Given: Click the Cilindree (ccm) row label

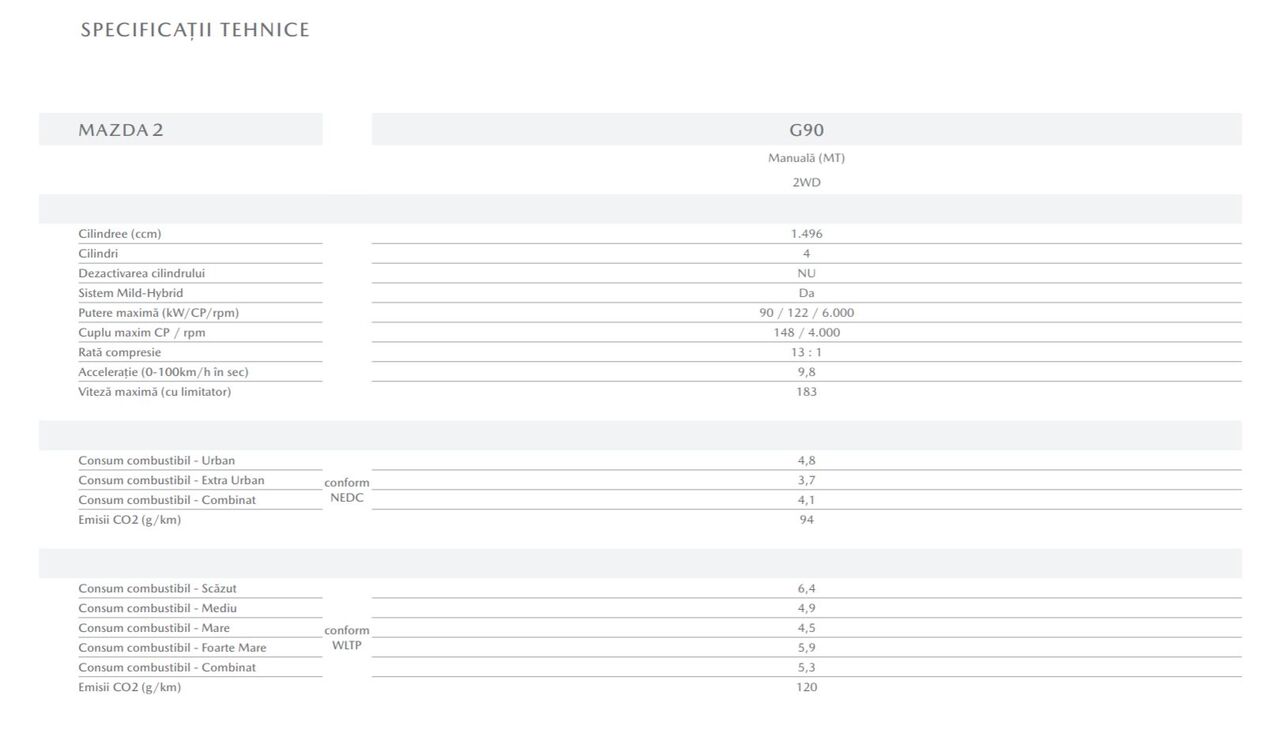Looking at the screenshot, I should coord(120,234).
